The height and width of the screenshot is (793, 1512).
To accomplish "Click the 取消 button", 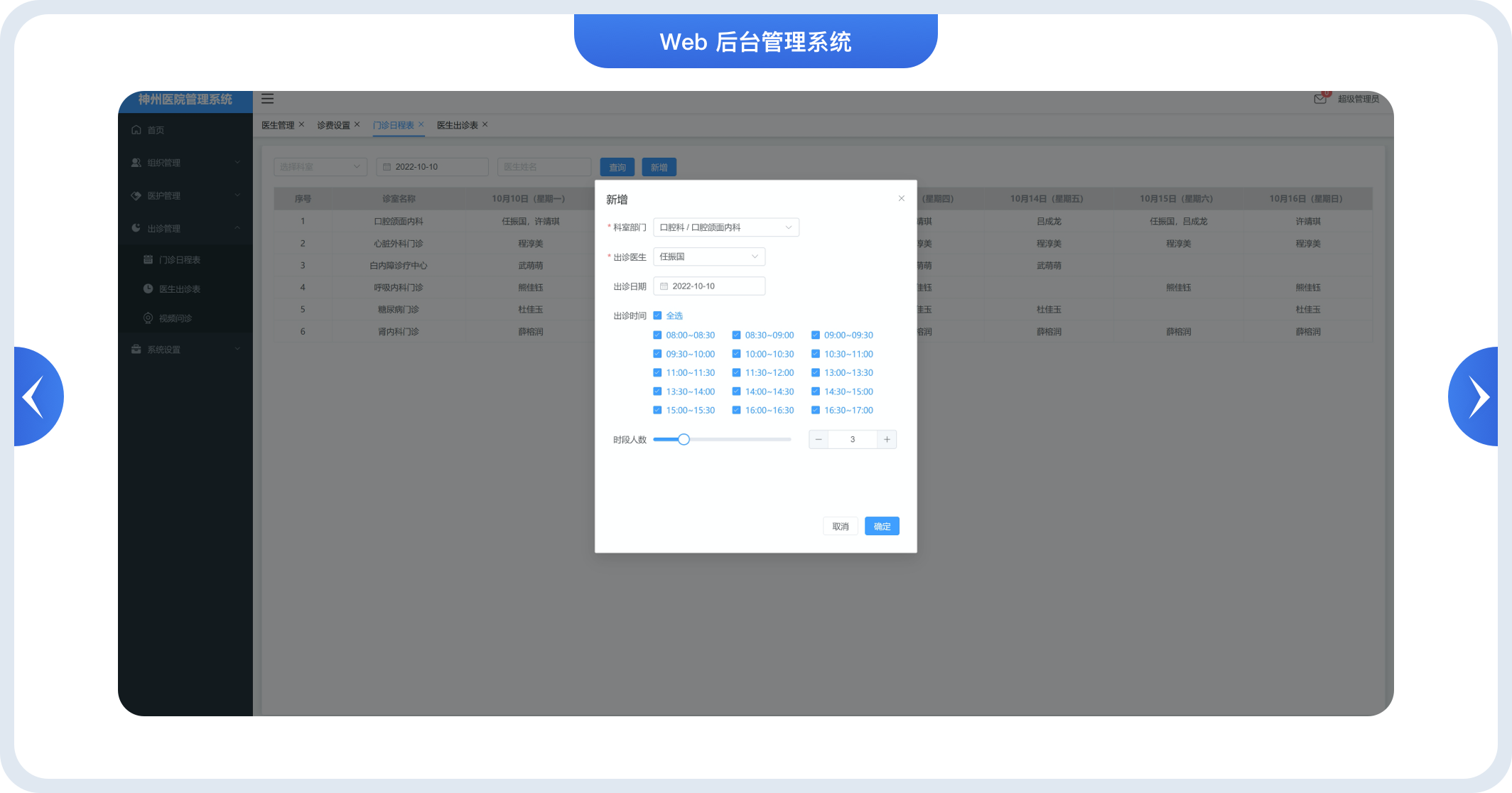I will (840, 526).
